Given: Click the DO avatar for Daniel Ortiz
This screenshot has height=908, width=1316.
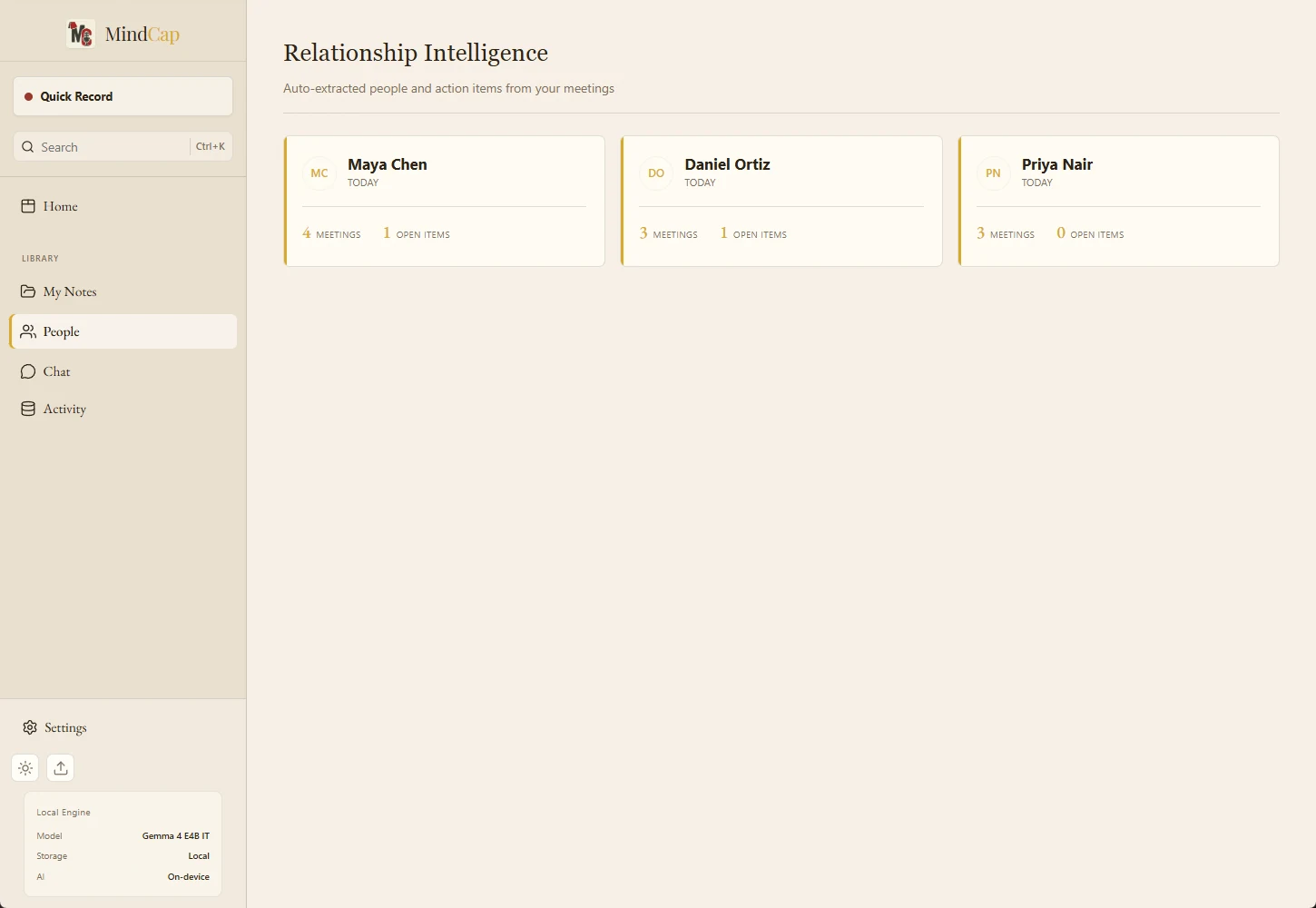Looking at the screenshot, I should (656, 173).
